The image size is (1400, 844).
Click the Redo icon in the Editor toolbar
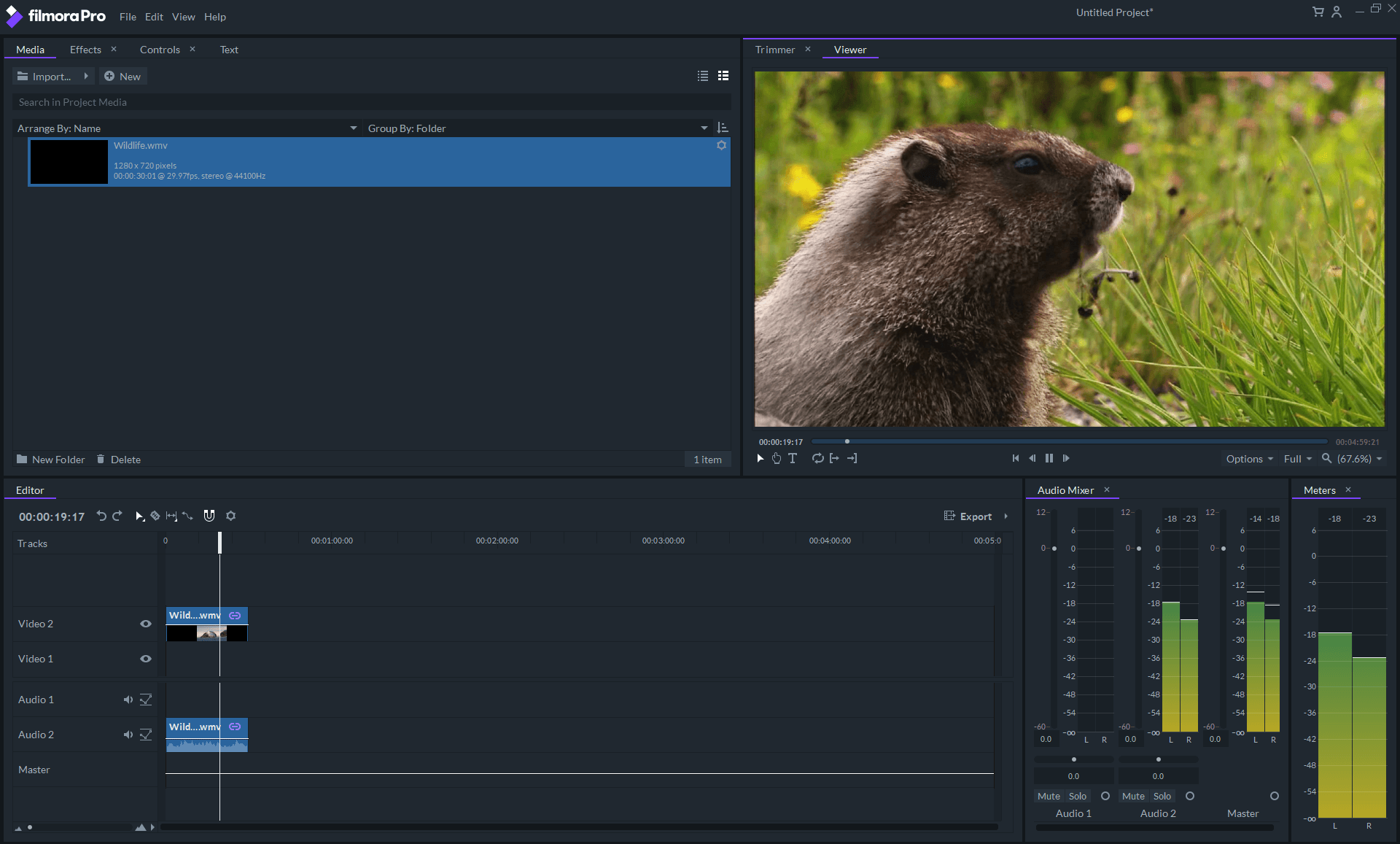tap(117, 516)
